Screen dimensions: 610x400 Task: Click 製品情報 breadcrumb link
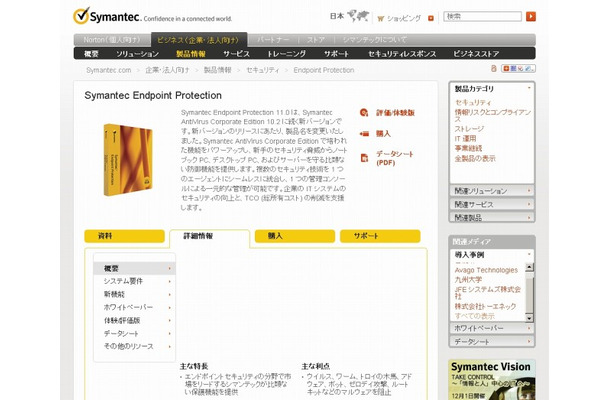pos(217,70)
